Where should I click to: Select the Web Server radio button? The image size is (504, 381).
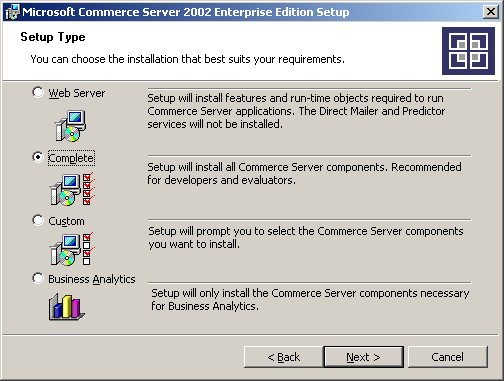38,92
